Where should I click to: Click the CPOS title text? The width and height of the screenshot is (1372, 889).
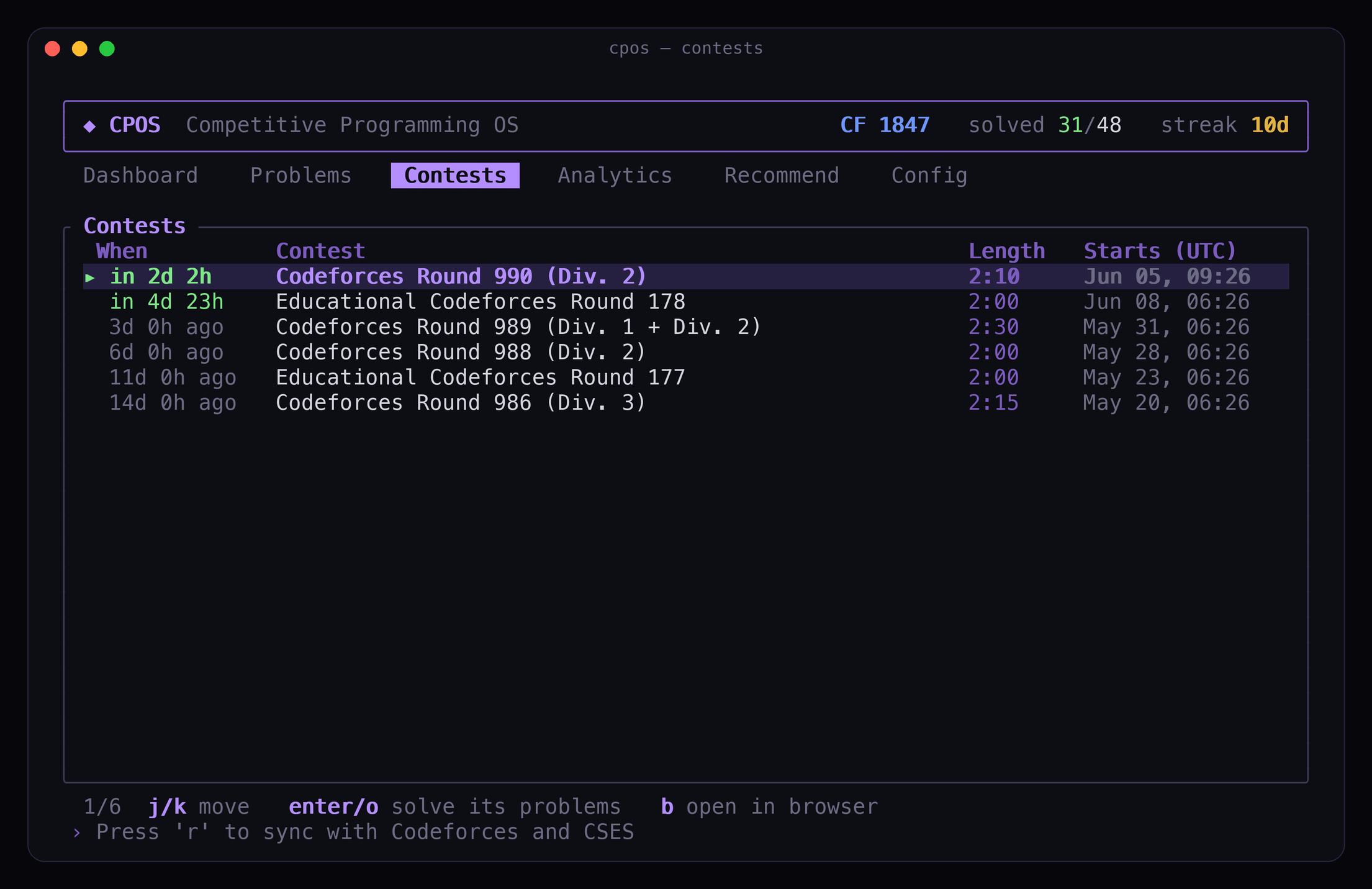tap(135, 125)
